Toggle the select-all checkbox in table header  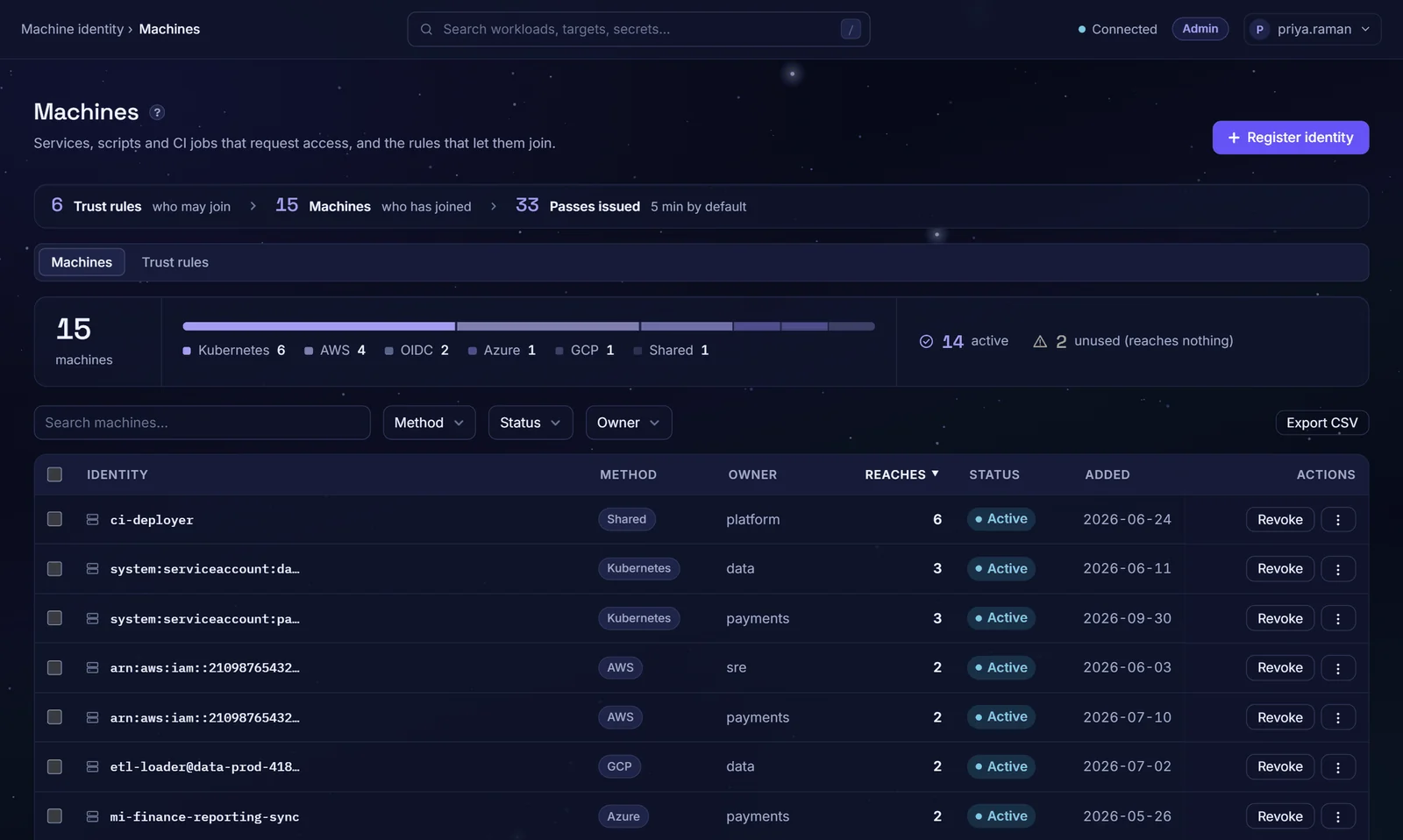pyautogui.click(x=54, y=474)
